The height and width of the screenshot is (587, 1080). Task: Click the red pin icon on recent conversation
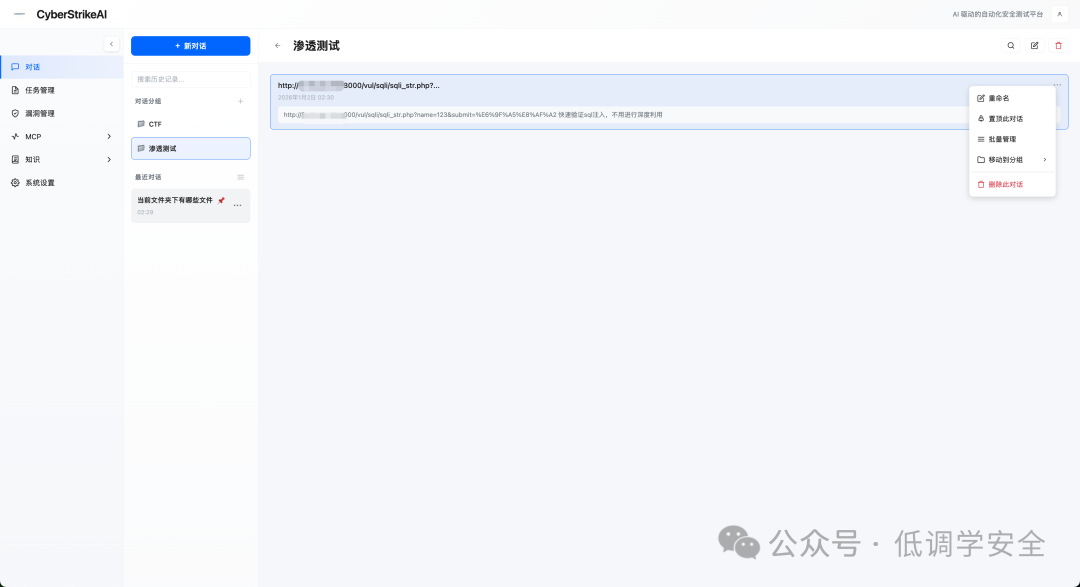point(221,200)
